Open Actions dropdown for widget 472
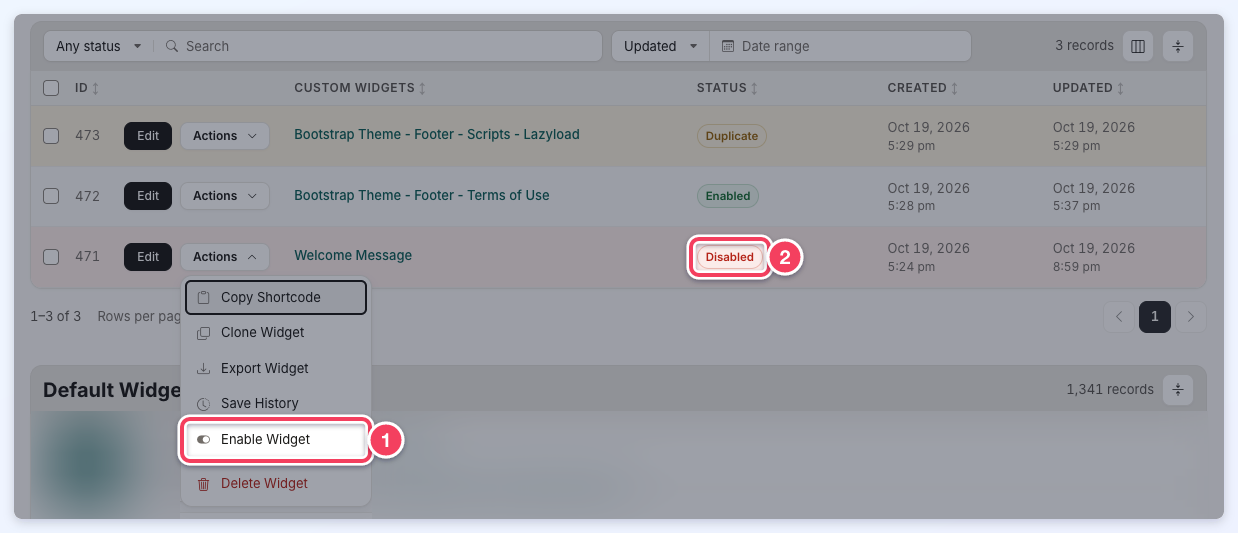This screenshot has width=1238, height=533. tap(225, 196)
